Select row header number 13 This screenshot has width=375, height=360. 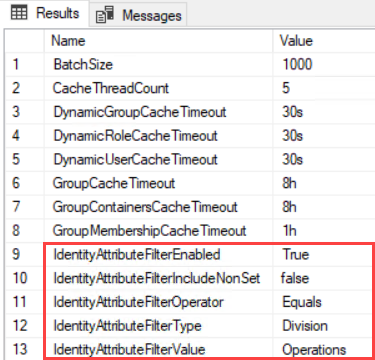(24, 349)
